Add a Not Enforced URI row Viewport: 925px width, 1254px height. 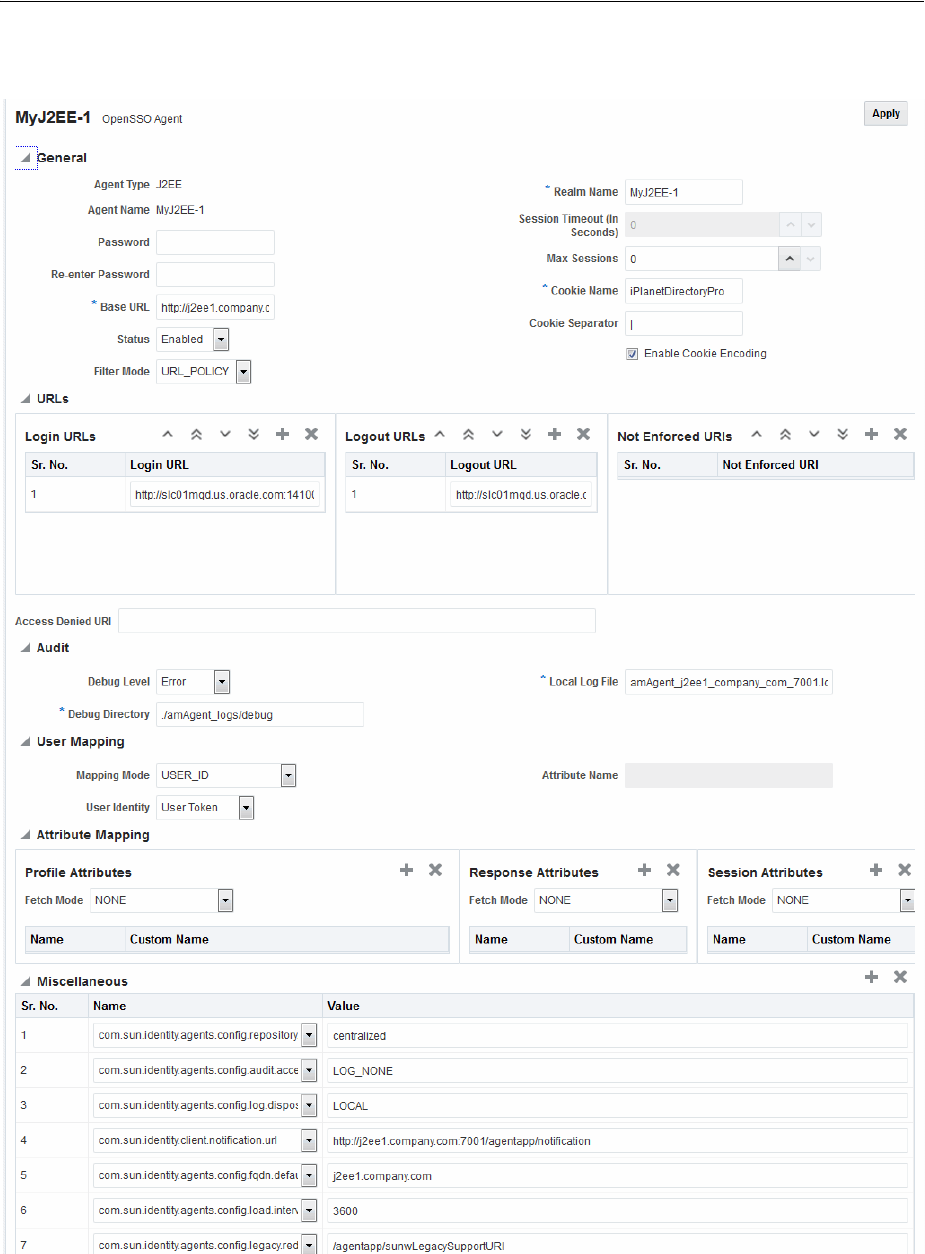point(871,434)
